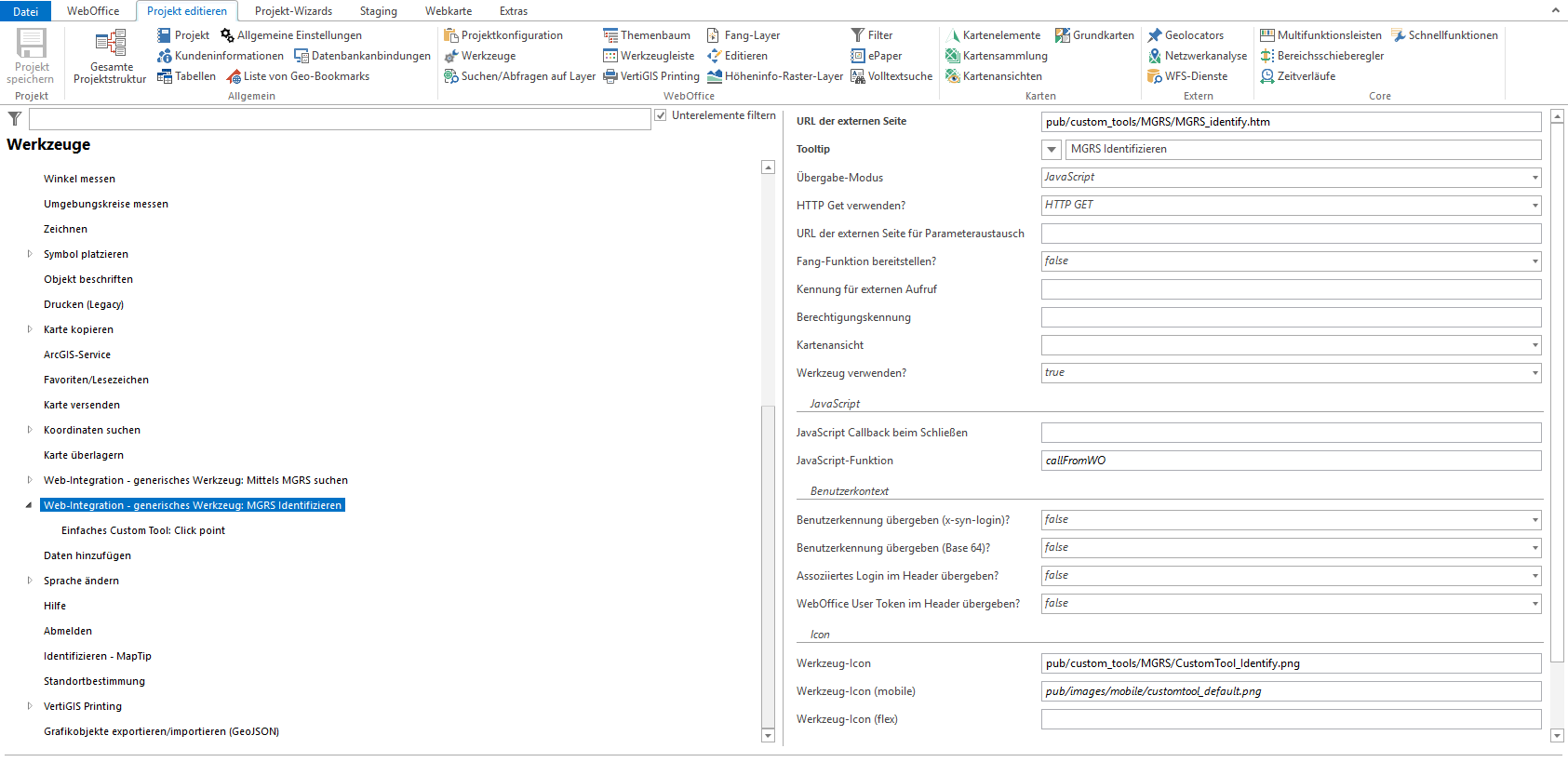Select Identifizieren - MapTip tree item
1568x762 pixels.
pos(98,656)
